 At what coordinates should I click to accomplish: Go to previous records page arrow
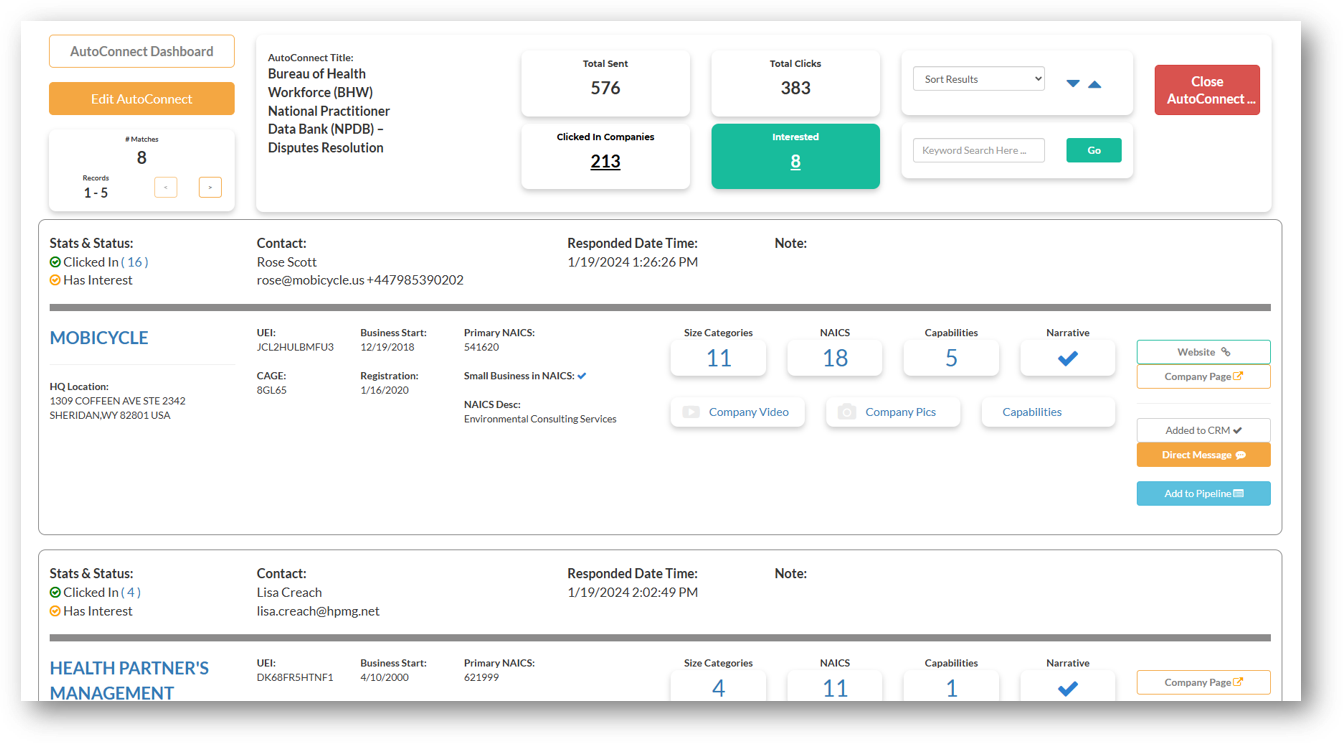click(x=166, y=187)
